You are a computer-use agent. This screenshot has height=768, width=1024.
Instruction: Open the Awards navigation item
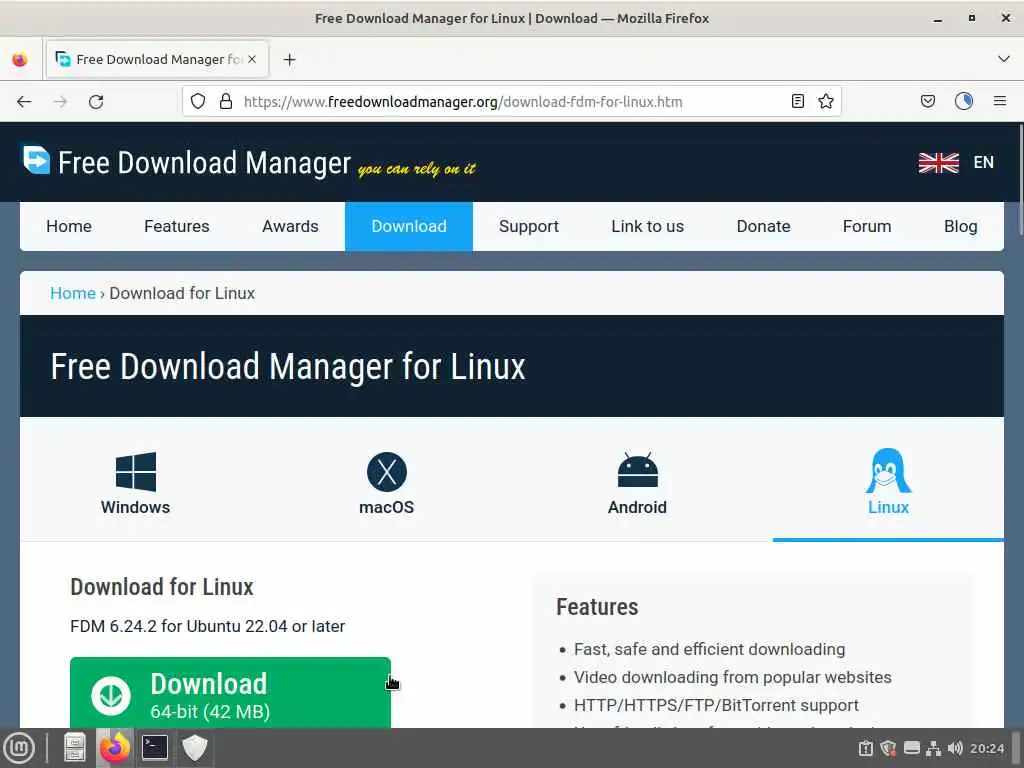tap(291, 227)
